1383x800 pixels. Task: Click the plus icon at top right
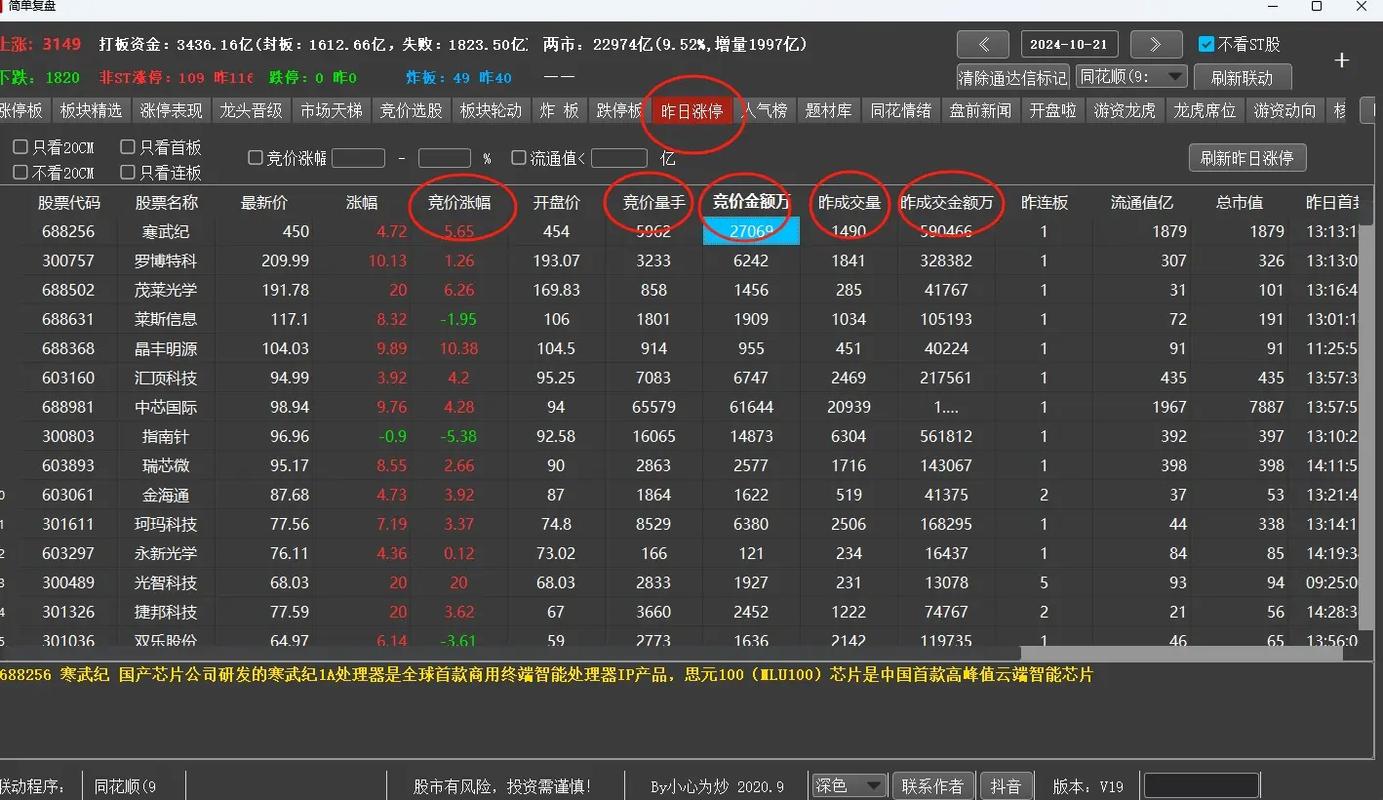(x=1342, y=61)
